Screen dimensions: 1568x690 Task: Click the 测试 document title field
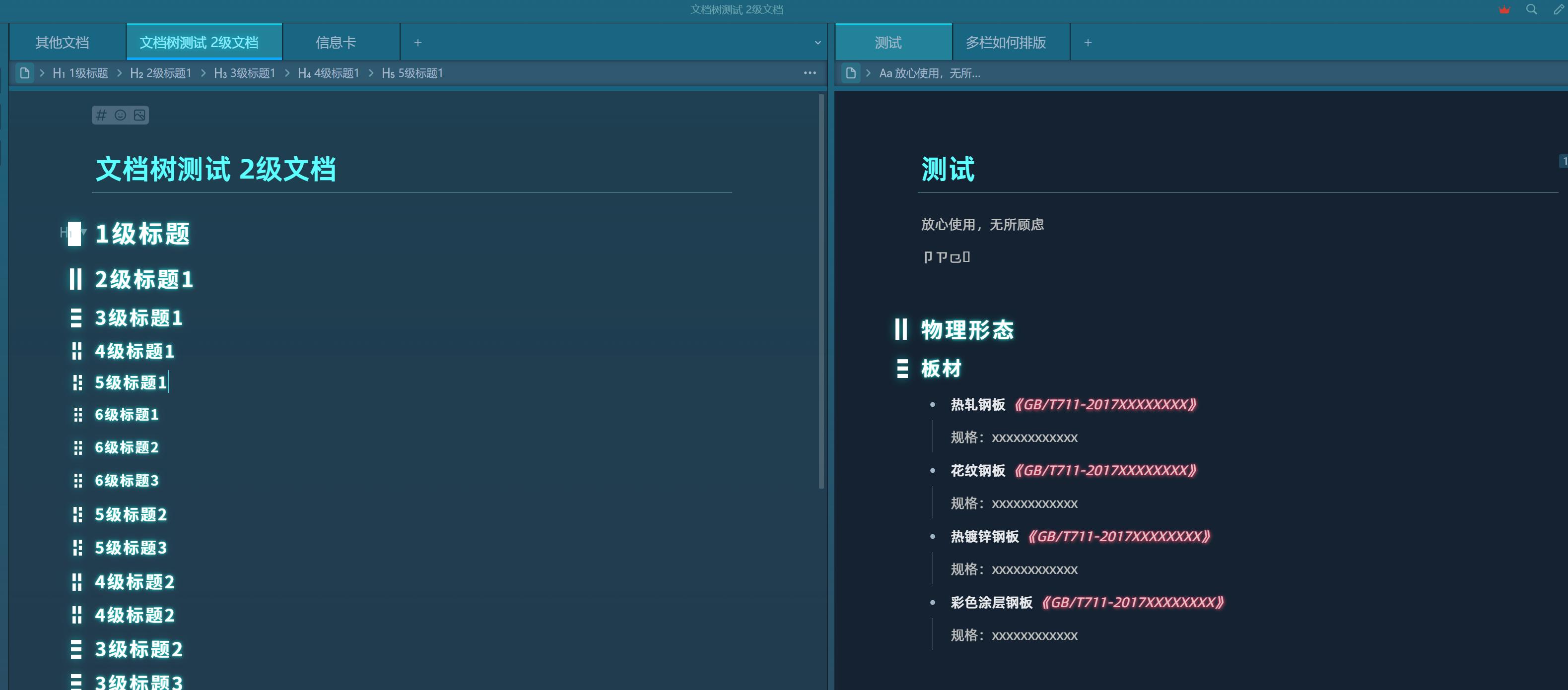[x=948, y=169]
